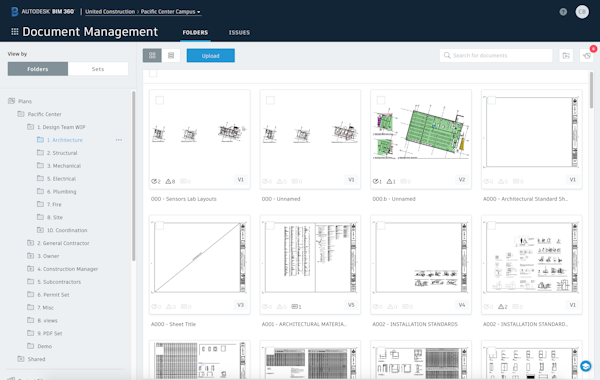Expand the 10. Coordination folder
This screenshot has width=600, height=380.
pyautogui.click(x=40, y=230)
